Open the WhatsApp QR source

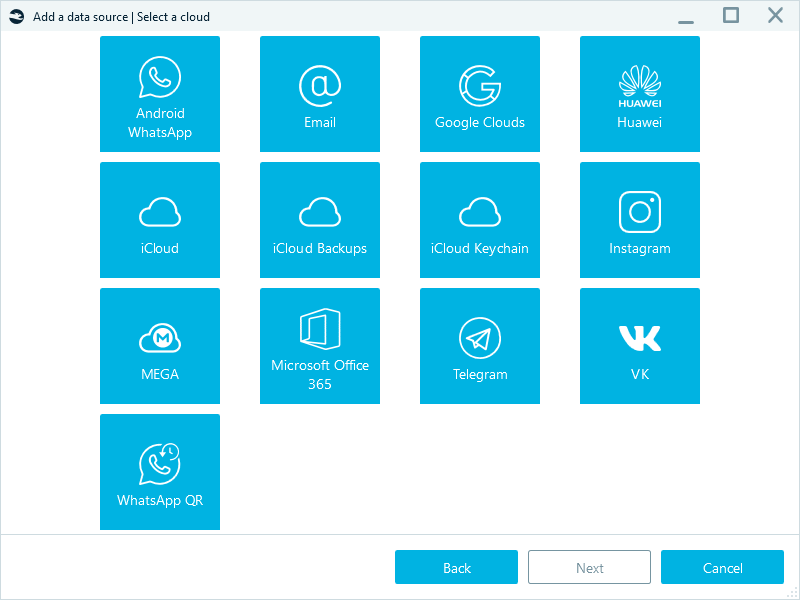(160, 471)
